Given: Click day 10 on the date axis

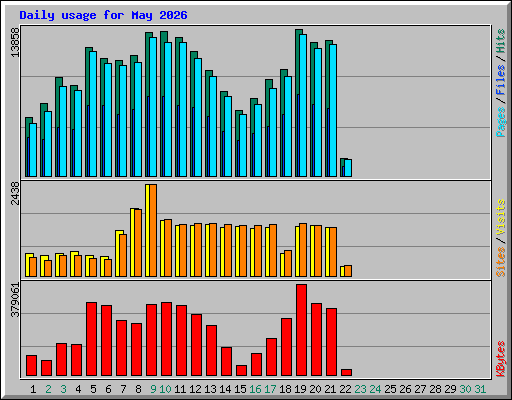Looking at the screenshot, I should 165,389.
